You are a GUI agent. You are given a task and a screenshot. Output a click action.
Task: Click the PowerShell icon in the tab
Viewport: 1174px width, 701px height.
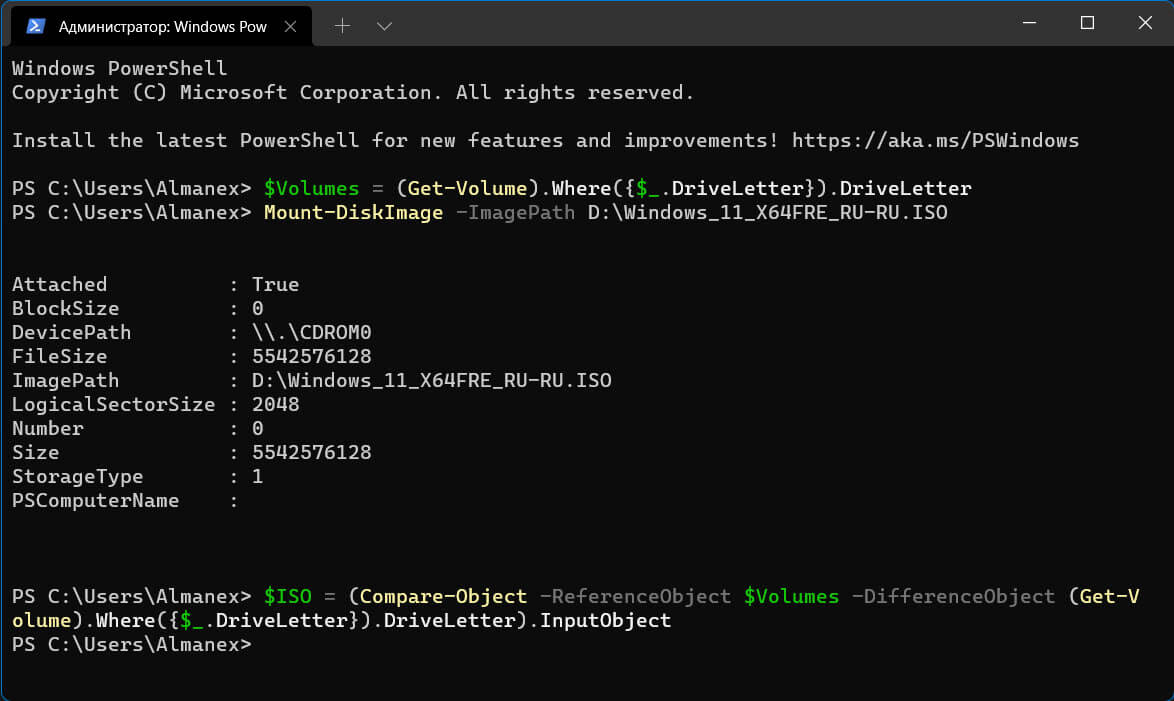click(x=35, y=26)
